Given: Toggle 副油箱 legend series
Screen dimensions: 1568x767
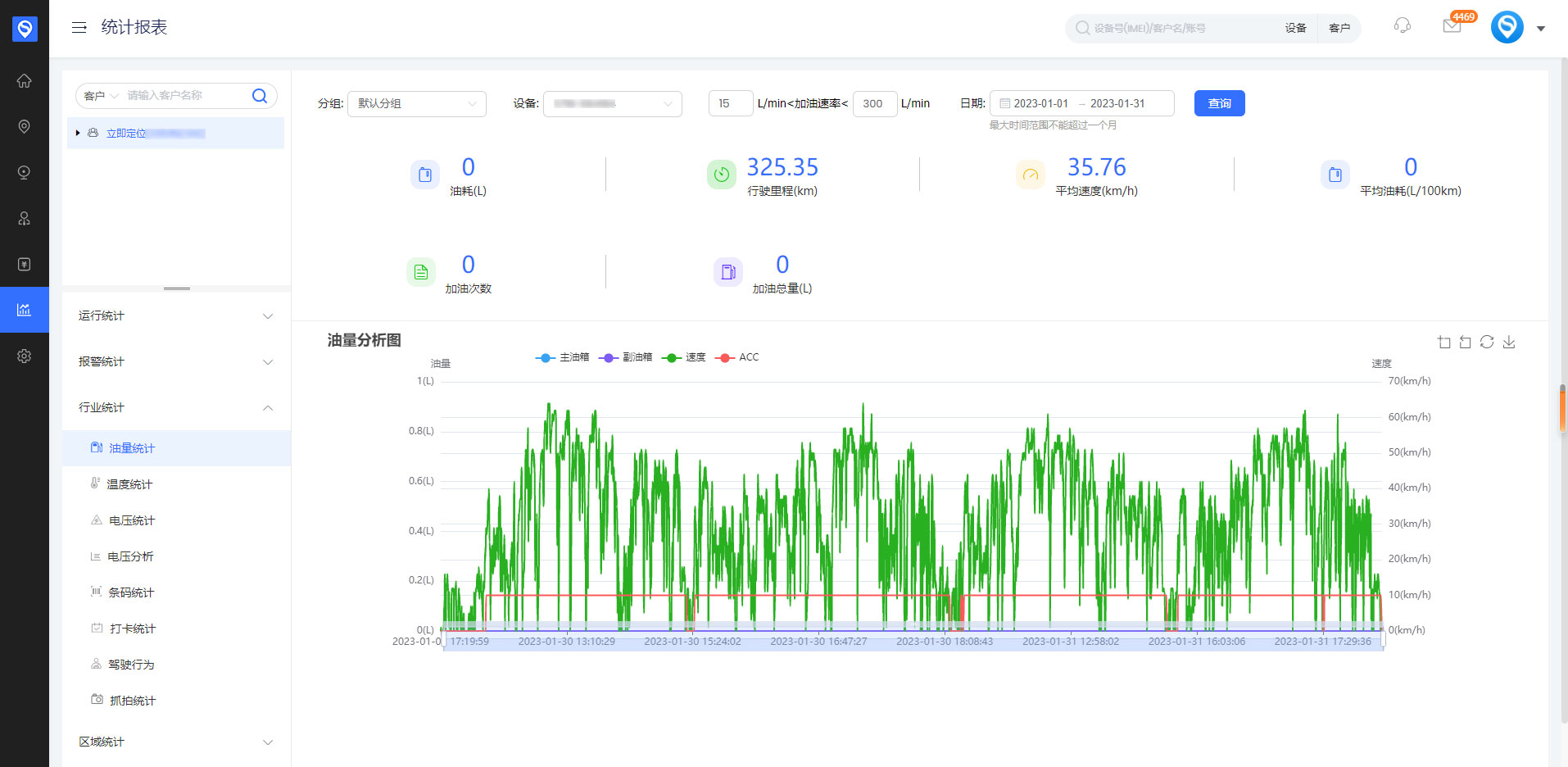Looking at the screenshot, I should click(625, 357).
